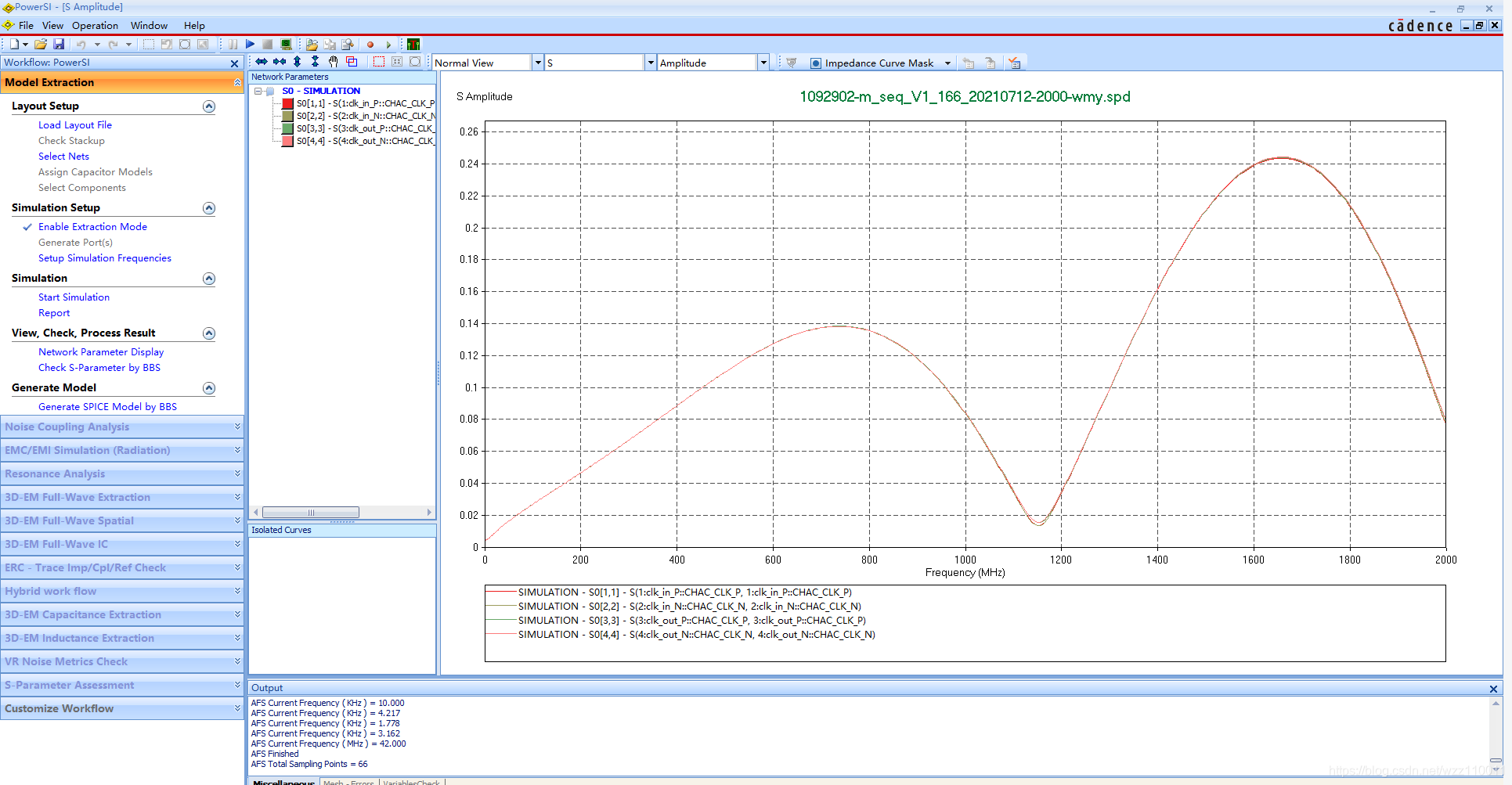The height and width of the screenshot is (785, 1512).
Task: Click the vertical zoom-out arrows icon
Action: click(297, 62)
